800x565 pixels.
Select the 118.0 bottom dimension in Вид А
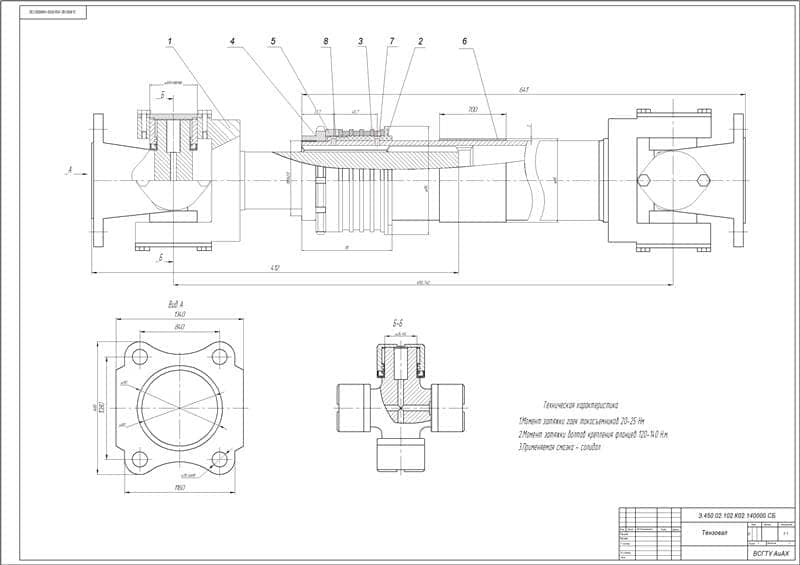pos(180,488)
